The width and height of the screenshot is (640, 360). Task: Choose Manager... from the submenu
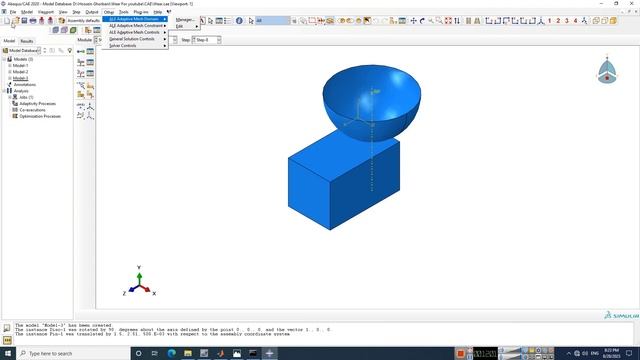point(185,20)
